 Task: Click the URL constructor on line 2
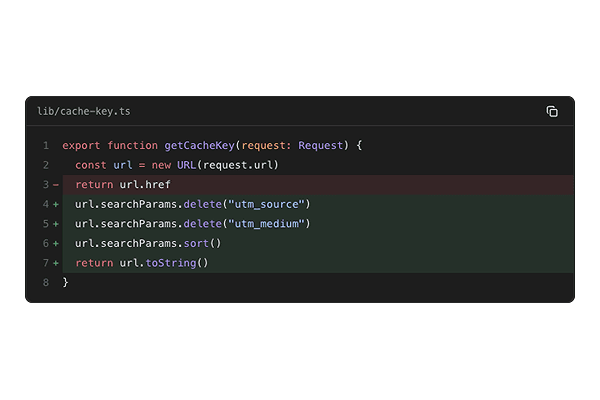point(186,165)
